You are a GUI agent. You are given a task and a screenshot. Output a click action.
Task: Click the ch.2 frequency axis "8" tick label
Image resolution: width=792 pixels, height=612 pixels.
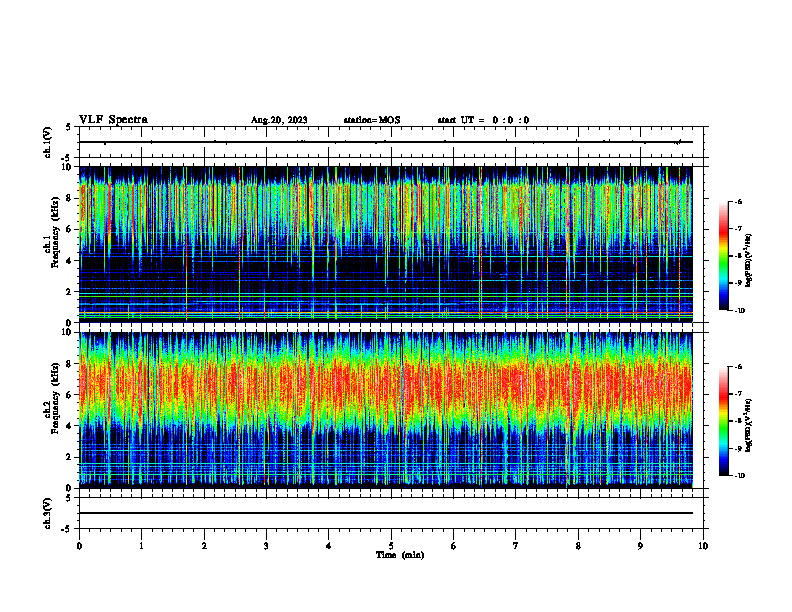(70, 364)
